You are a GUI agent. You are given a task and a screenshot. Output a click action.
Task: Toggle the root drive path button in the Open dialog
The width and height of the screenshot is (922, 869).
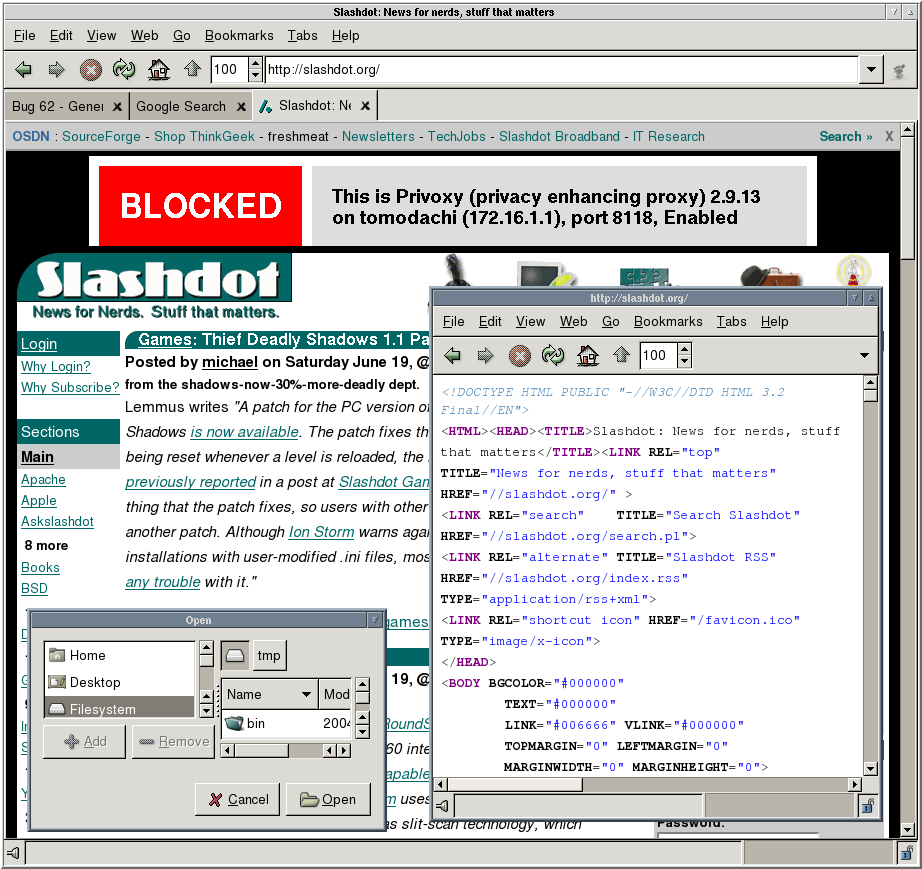click(235, 656)
